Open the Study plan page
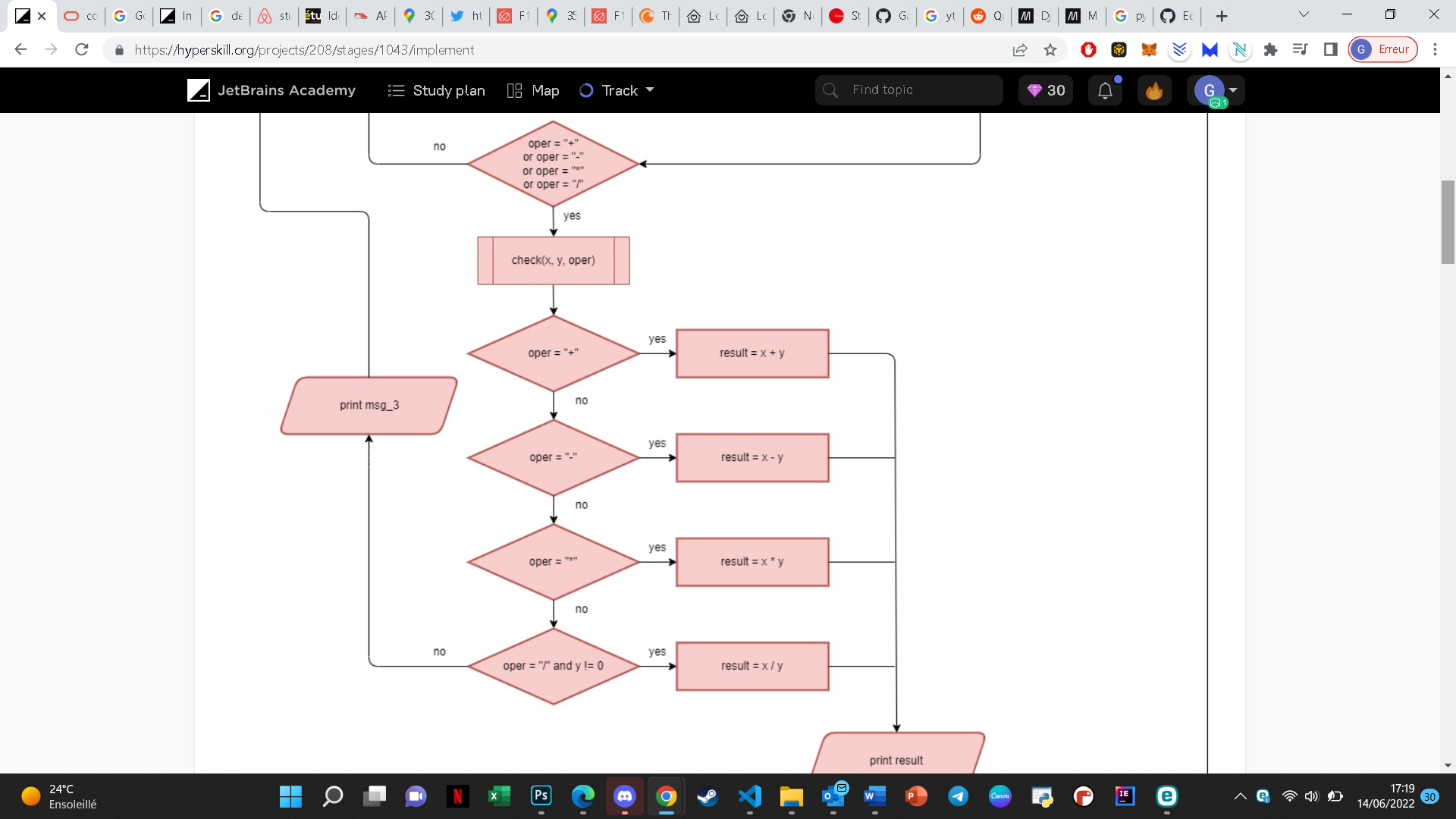 coord(436,90)
